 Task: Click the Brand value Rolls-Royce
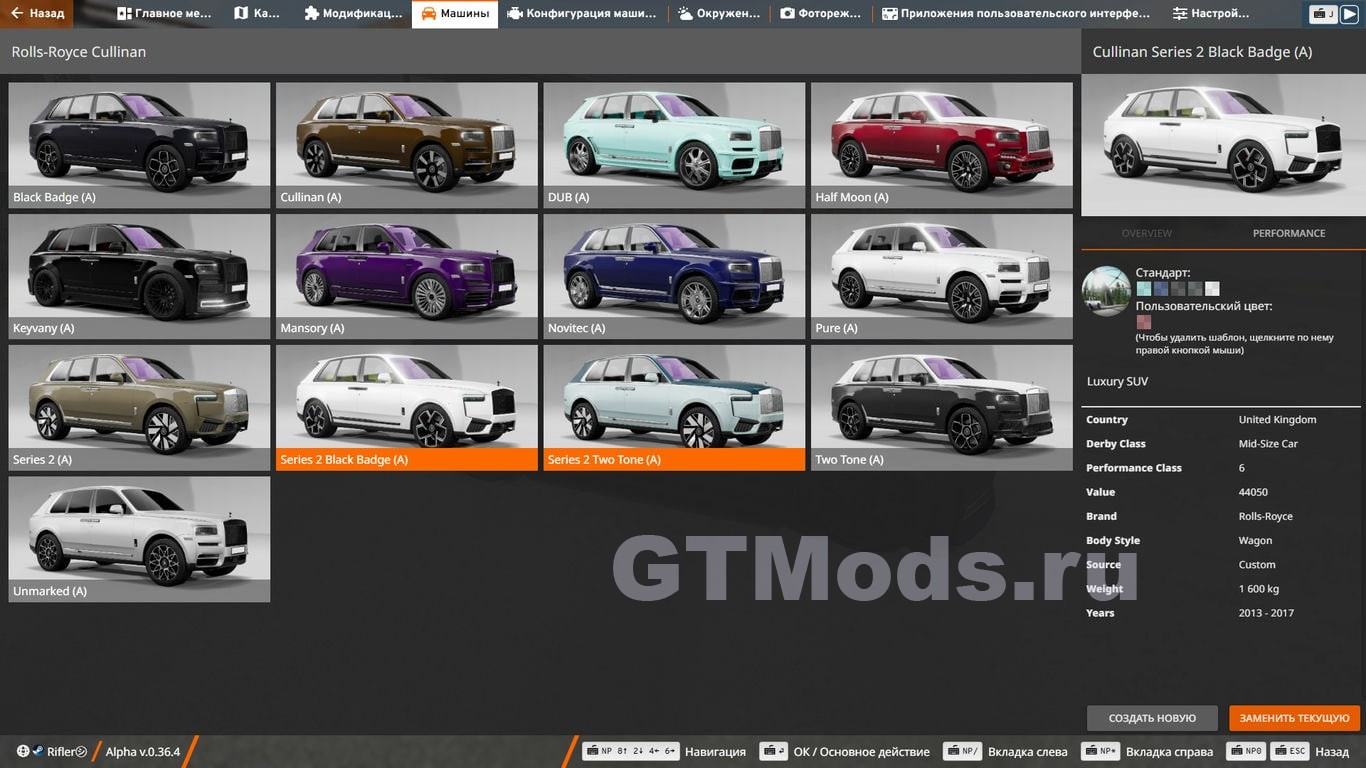point(1265,516)
